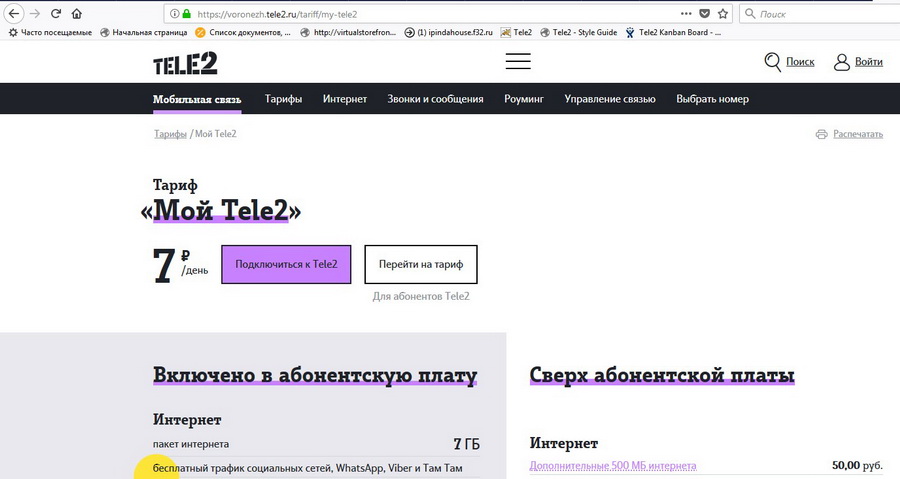Open the hamburger menu
The image size is (900, 479).
tap(518, 61)
